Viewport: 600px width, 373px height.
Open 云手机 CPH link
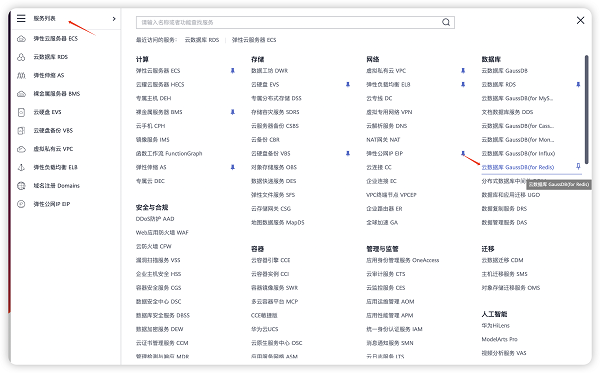coord(150,126)
